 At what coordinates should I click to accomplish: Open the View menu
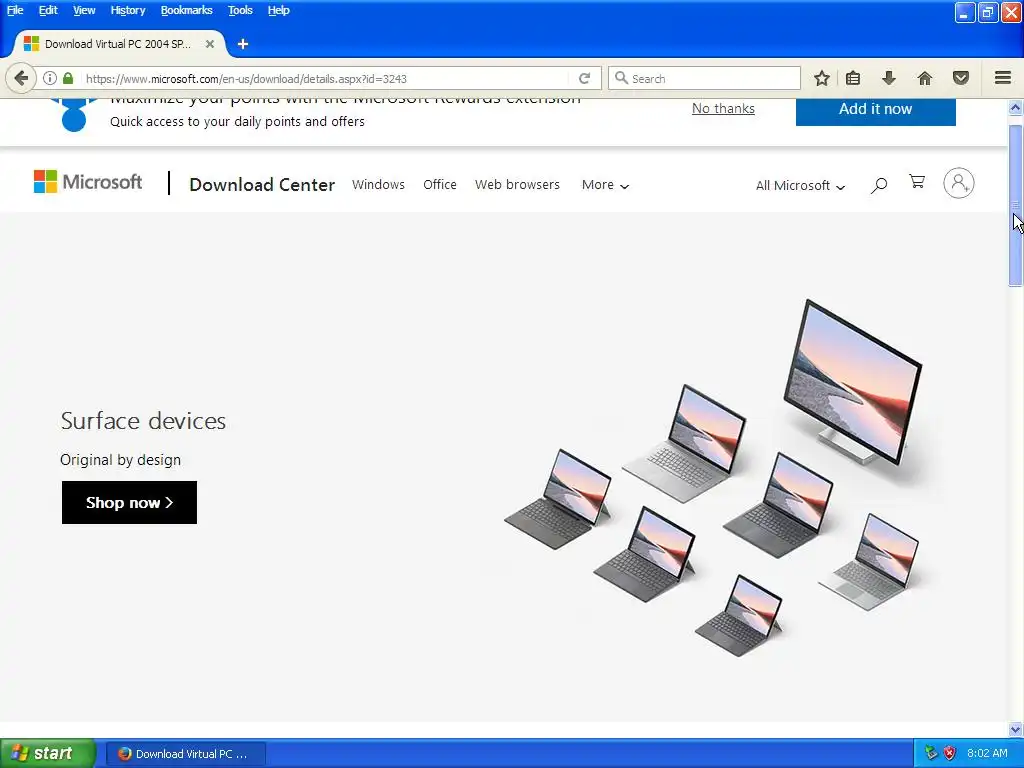point(84,10)
